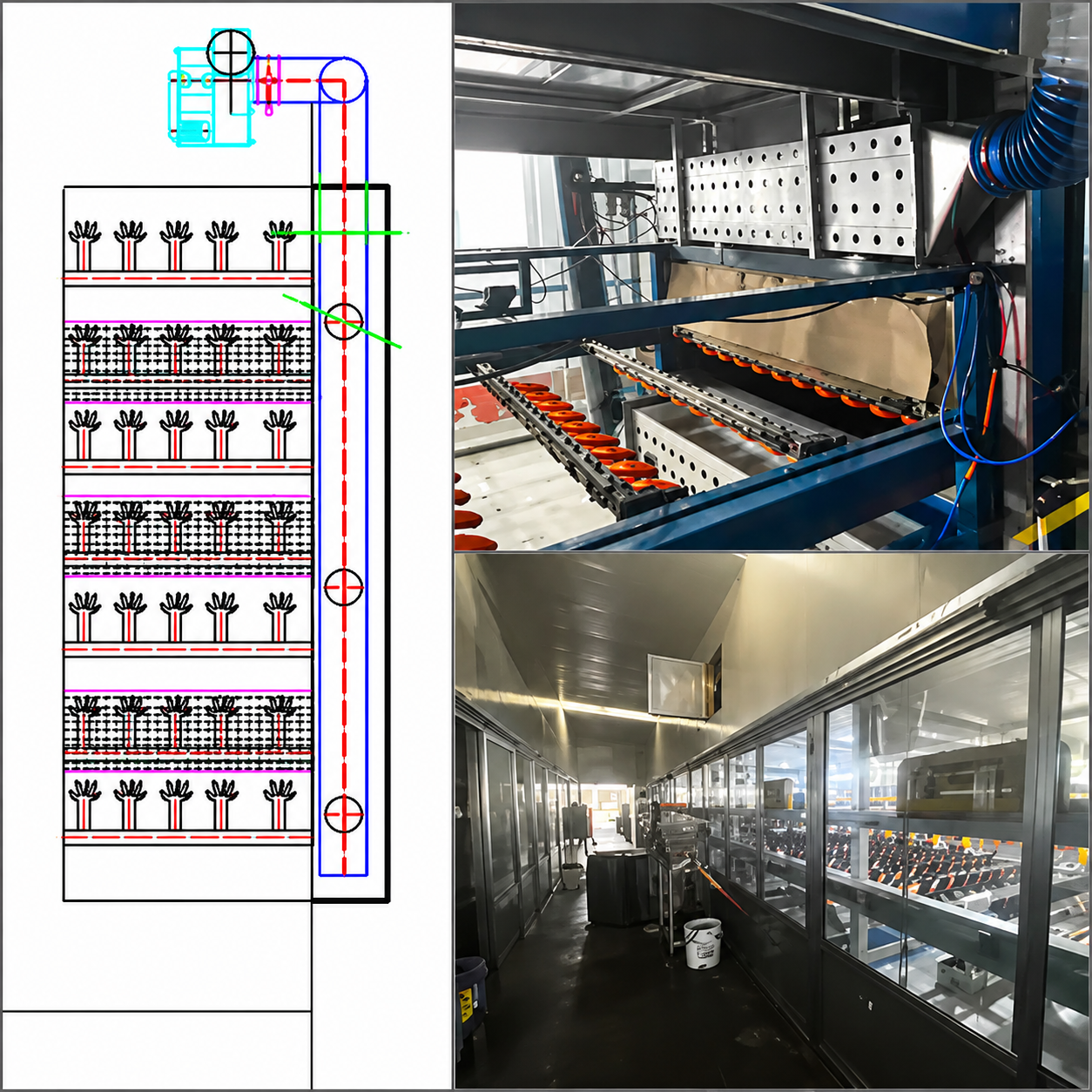1092x1092 pixels.
Task: Select the blue duct elbow at the top corner
Action: coord(342,80)
